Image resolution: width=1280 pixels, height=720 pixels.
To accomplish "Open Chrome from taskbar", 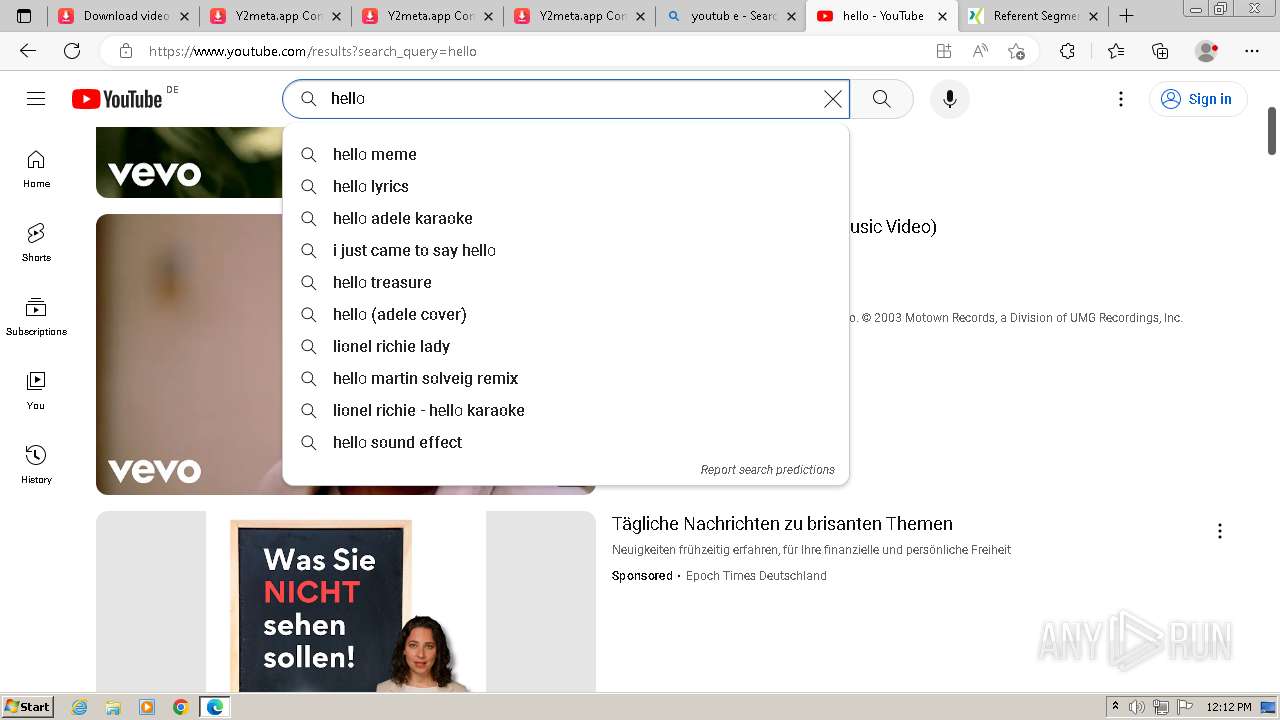I will (x=180, y=707).
